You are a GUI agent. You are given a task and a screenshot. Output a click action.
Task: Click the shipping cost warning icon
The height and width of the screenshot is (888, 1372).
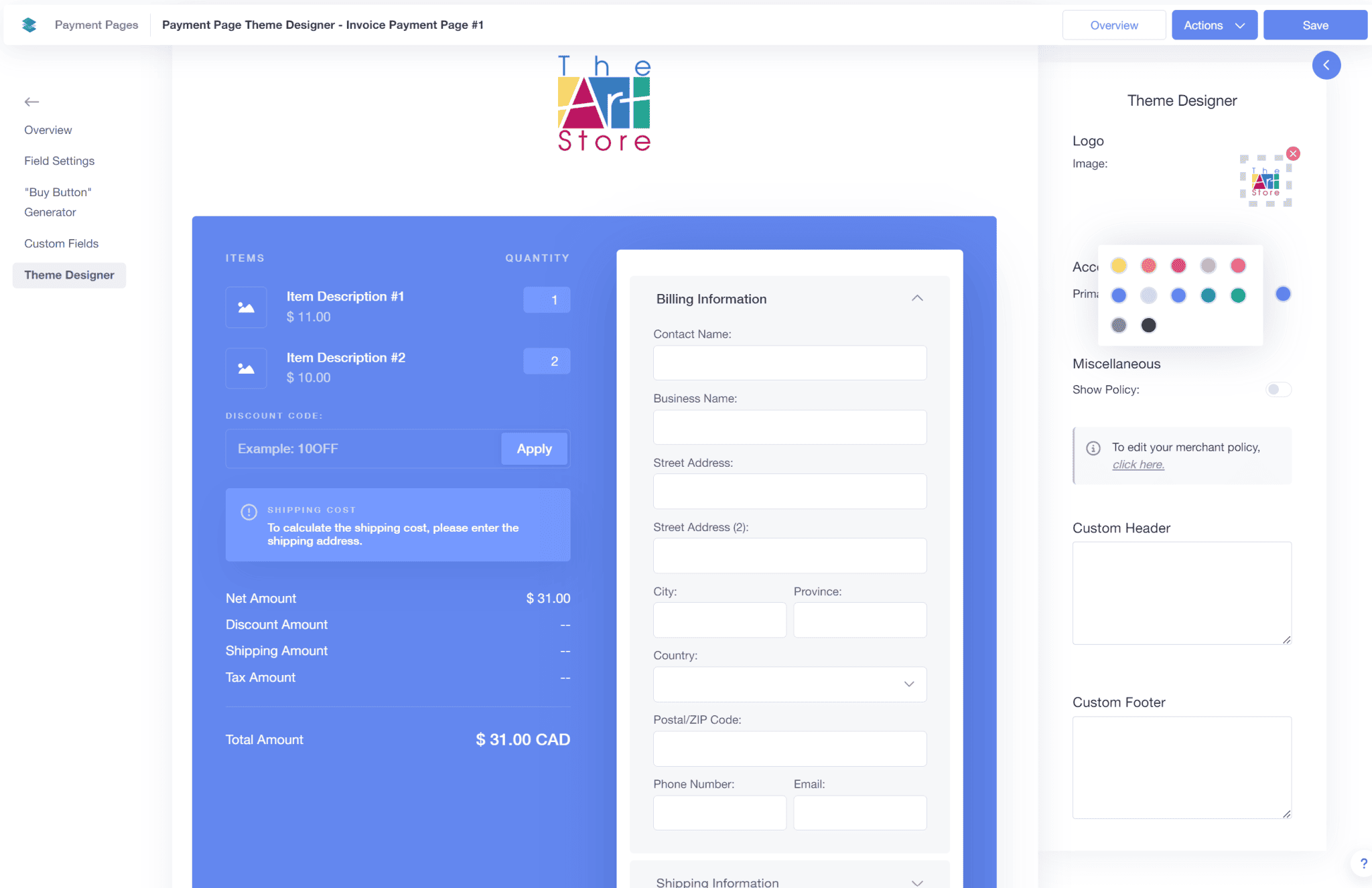pos(249,512)
